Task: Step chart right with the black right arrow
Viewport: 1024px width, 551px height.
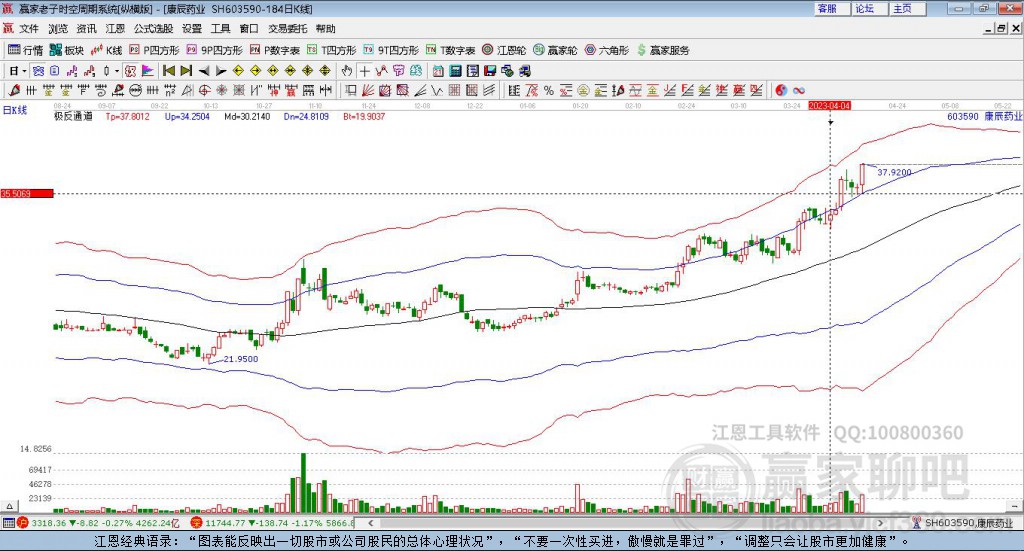Action: click(221, 71)
